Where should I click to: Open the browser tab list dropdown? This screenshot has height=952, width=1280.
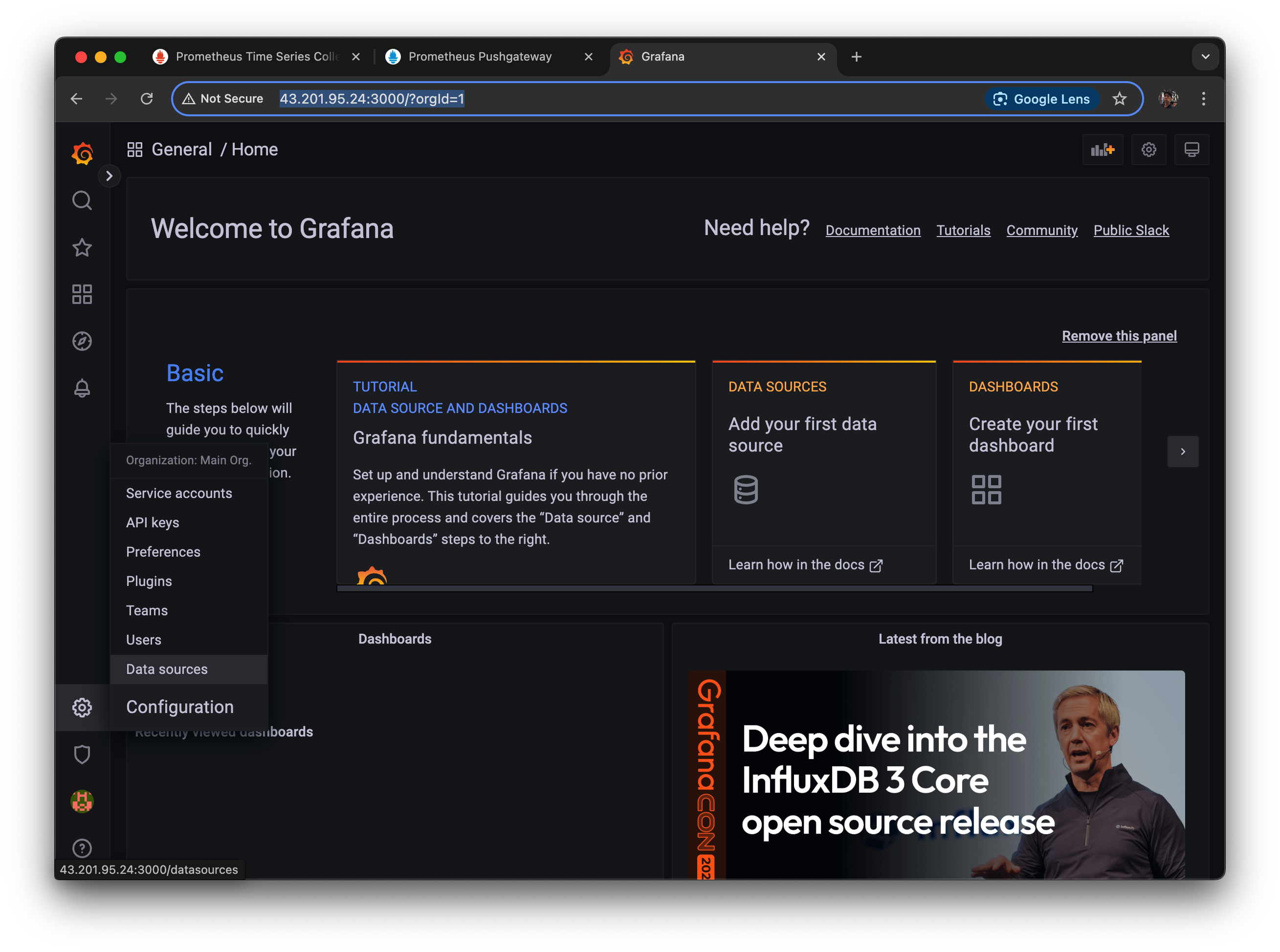pos(1205,57)
